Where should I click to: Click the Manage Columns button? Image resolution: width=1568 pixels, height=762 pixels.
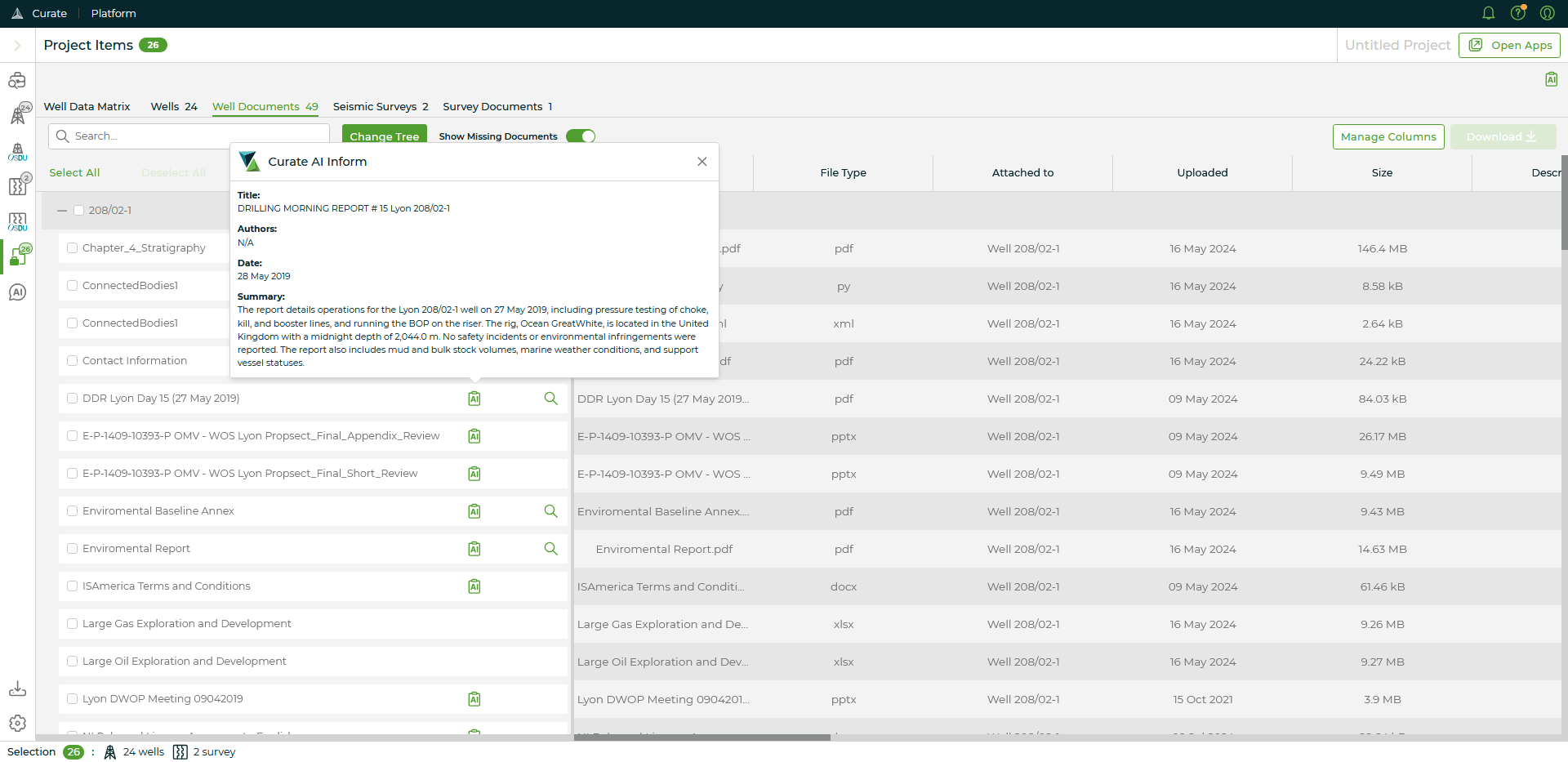click(1388, 136)
